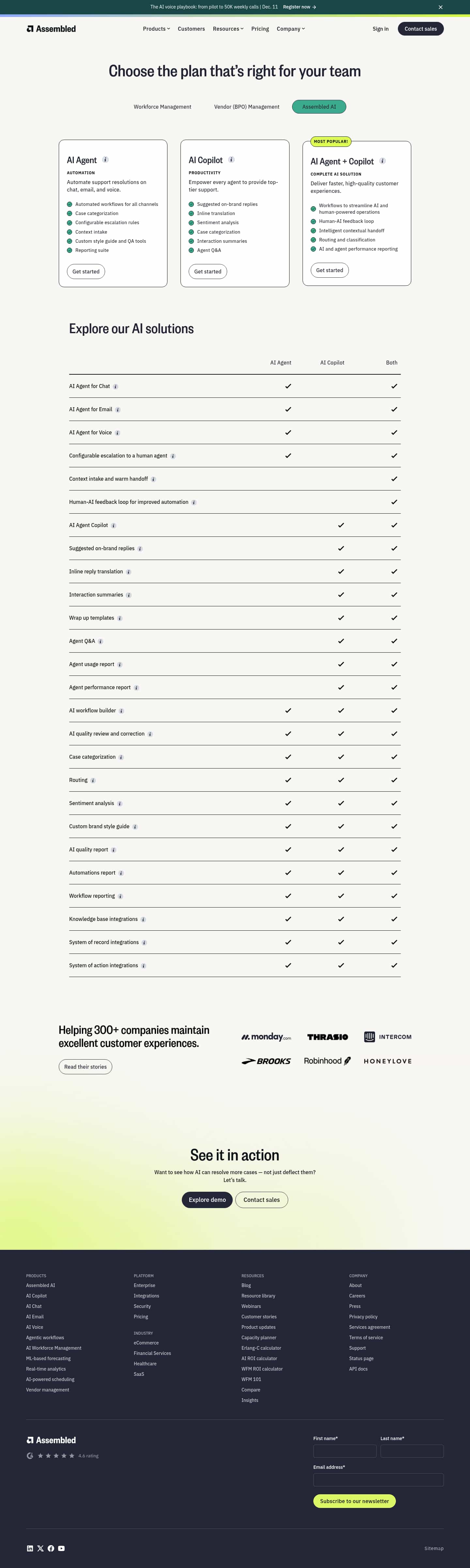The width and height of the screenshot is (470, 1568).
Task: Open the X (Twitter) social icon
Action: pos(40,1548)
